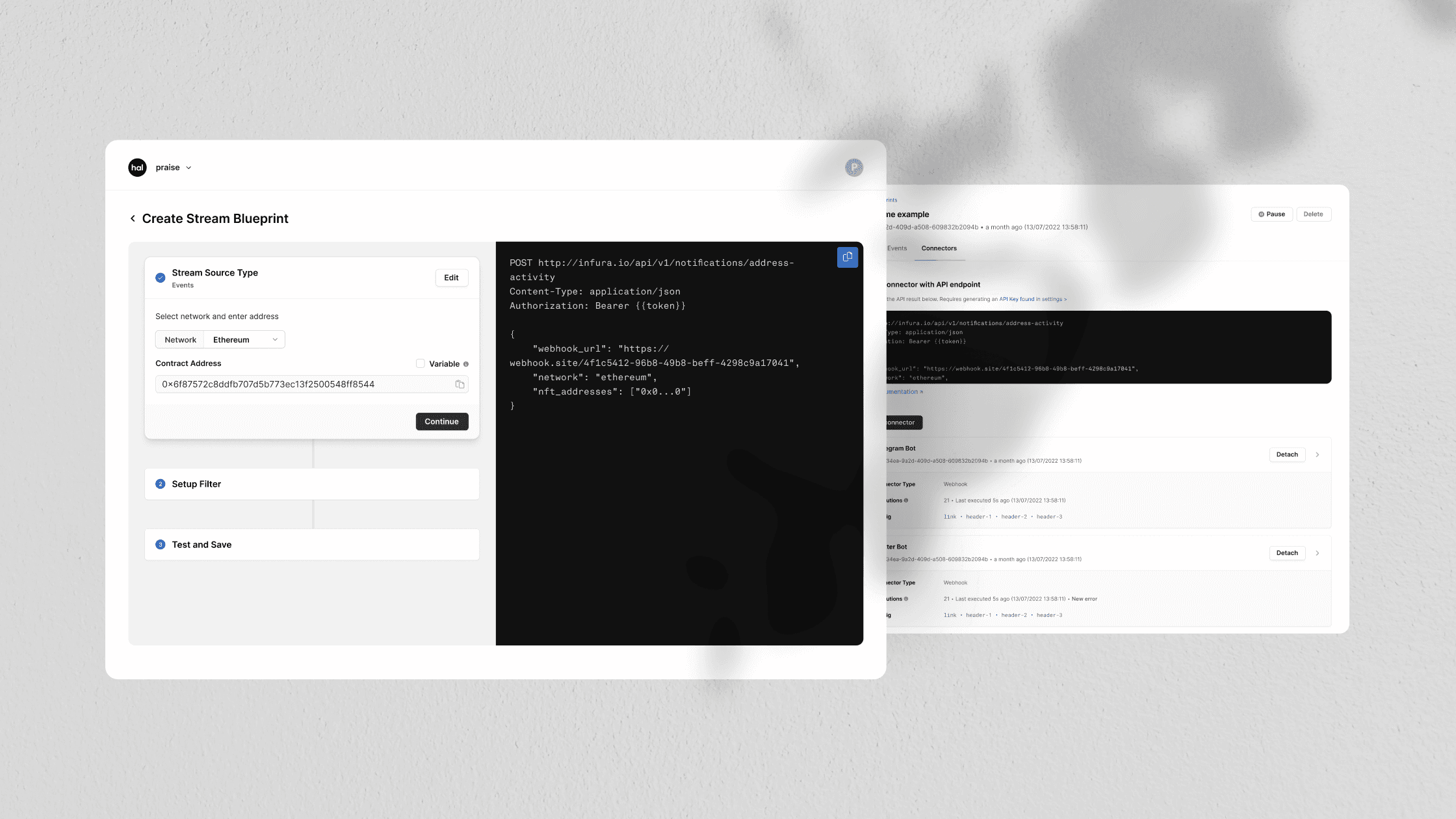1456x819 pixels.
Task: Pause the stream with Pause button
Action: [x=1271, y=214]
